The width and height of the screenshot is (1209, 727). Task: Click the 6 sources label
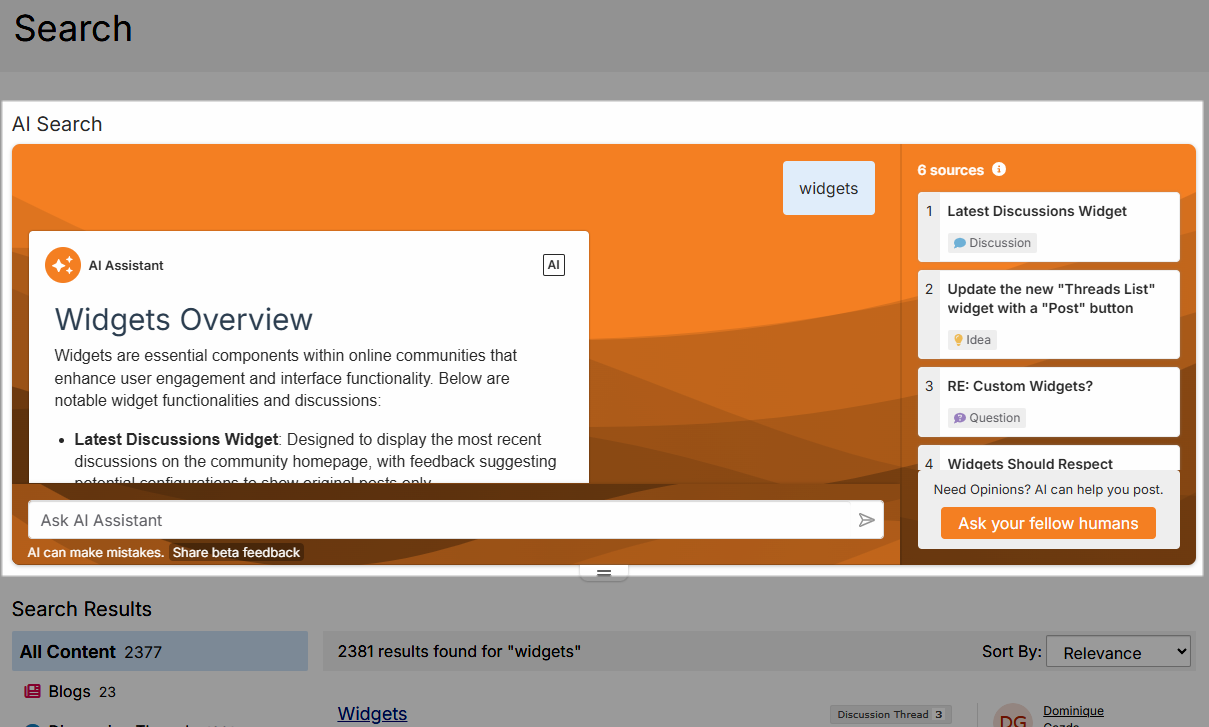coord(951,170)
